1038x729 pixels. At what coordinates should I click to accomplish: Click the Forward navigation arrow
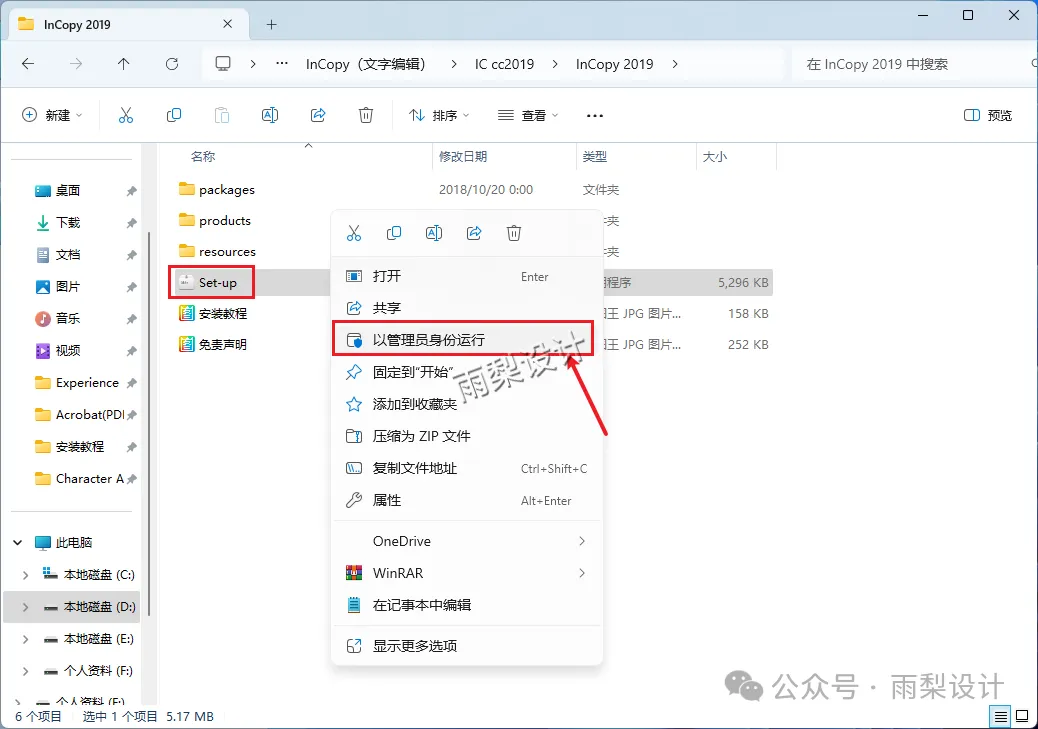pos(76,64)
